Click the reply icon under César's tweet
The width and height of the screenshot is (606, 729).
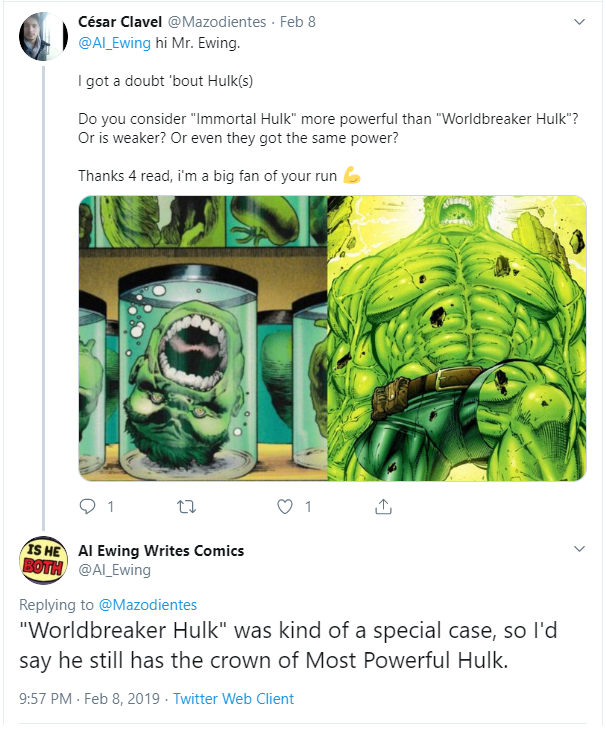[87, 507]
